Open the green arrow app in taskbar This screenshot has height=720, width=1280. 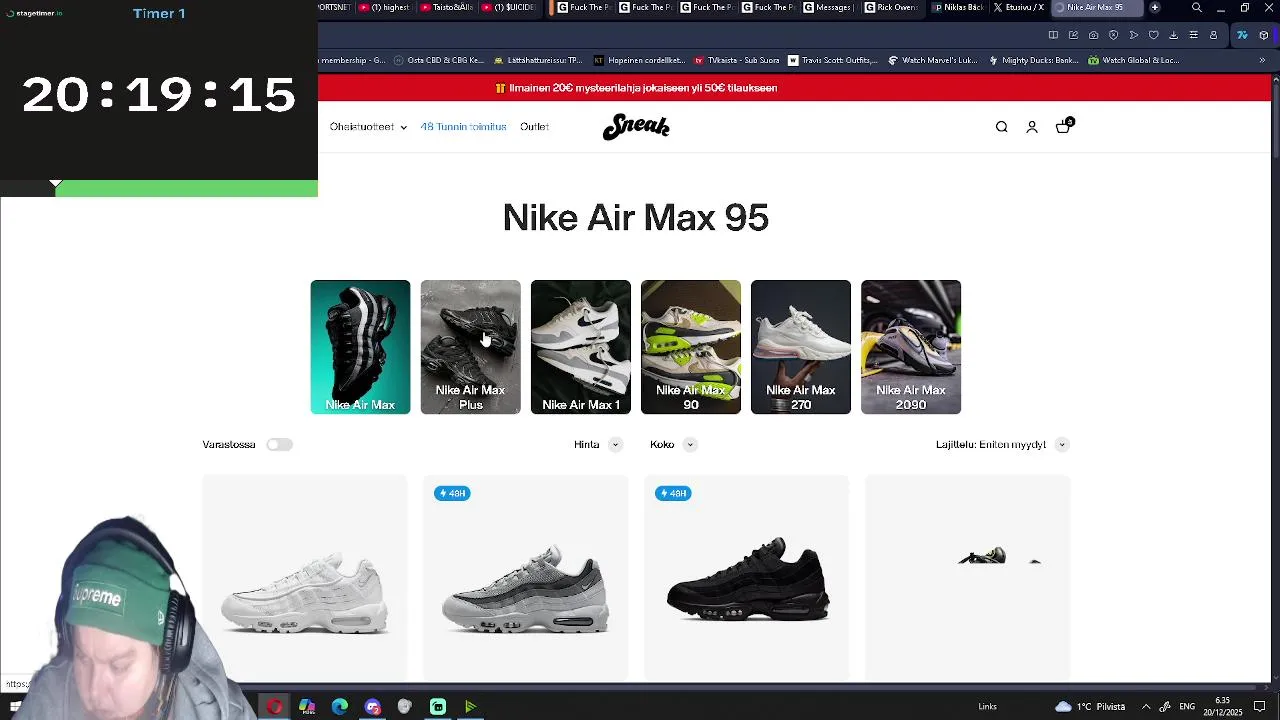pyautogui.click(x=470, y=707)
